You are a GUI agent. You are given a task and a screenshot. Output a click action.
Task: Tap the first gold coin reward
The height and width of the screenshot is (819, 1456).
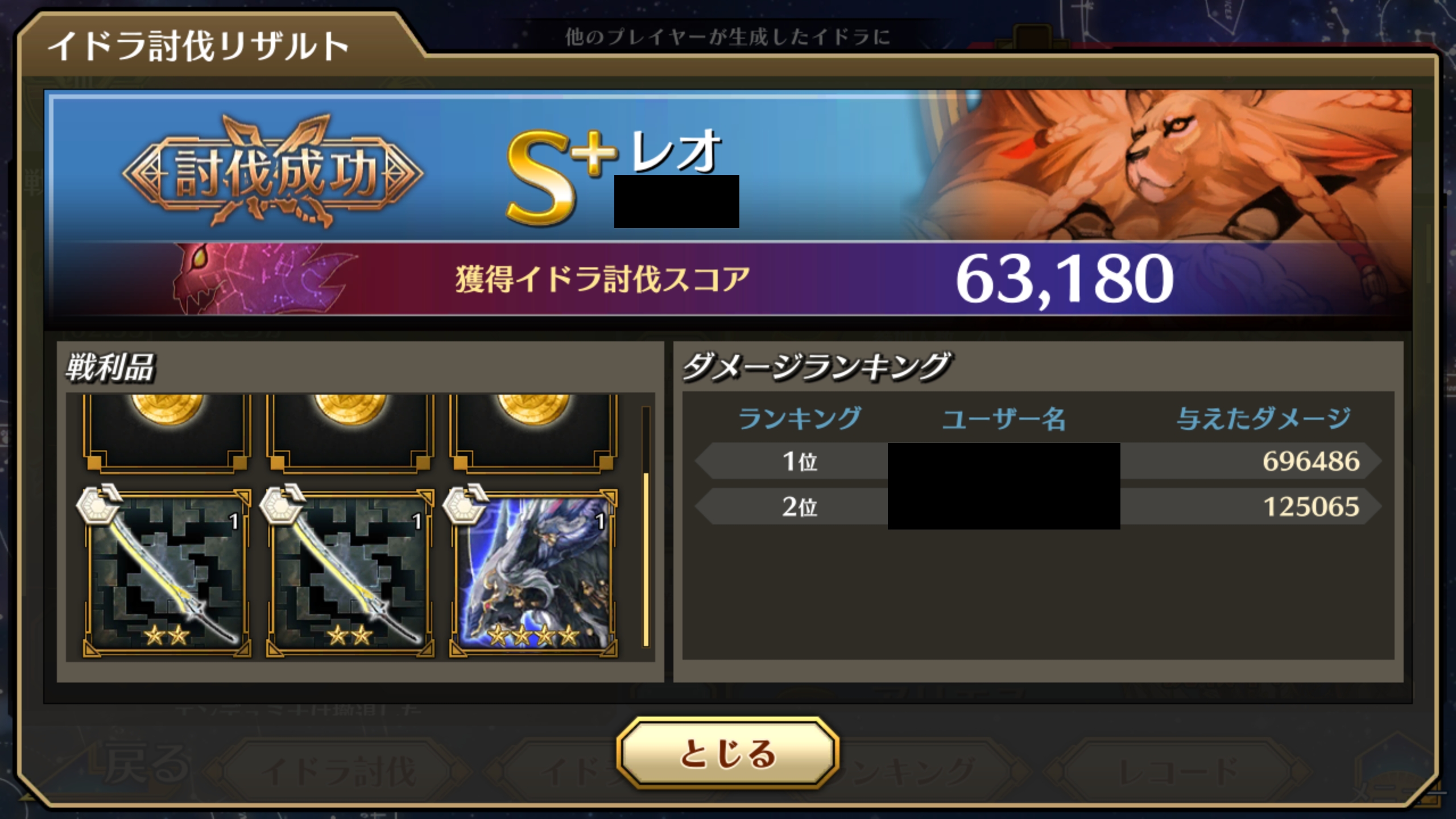pos(167,433)
